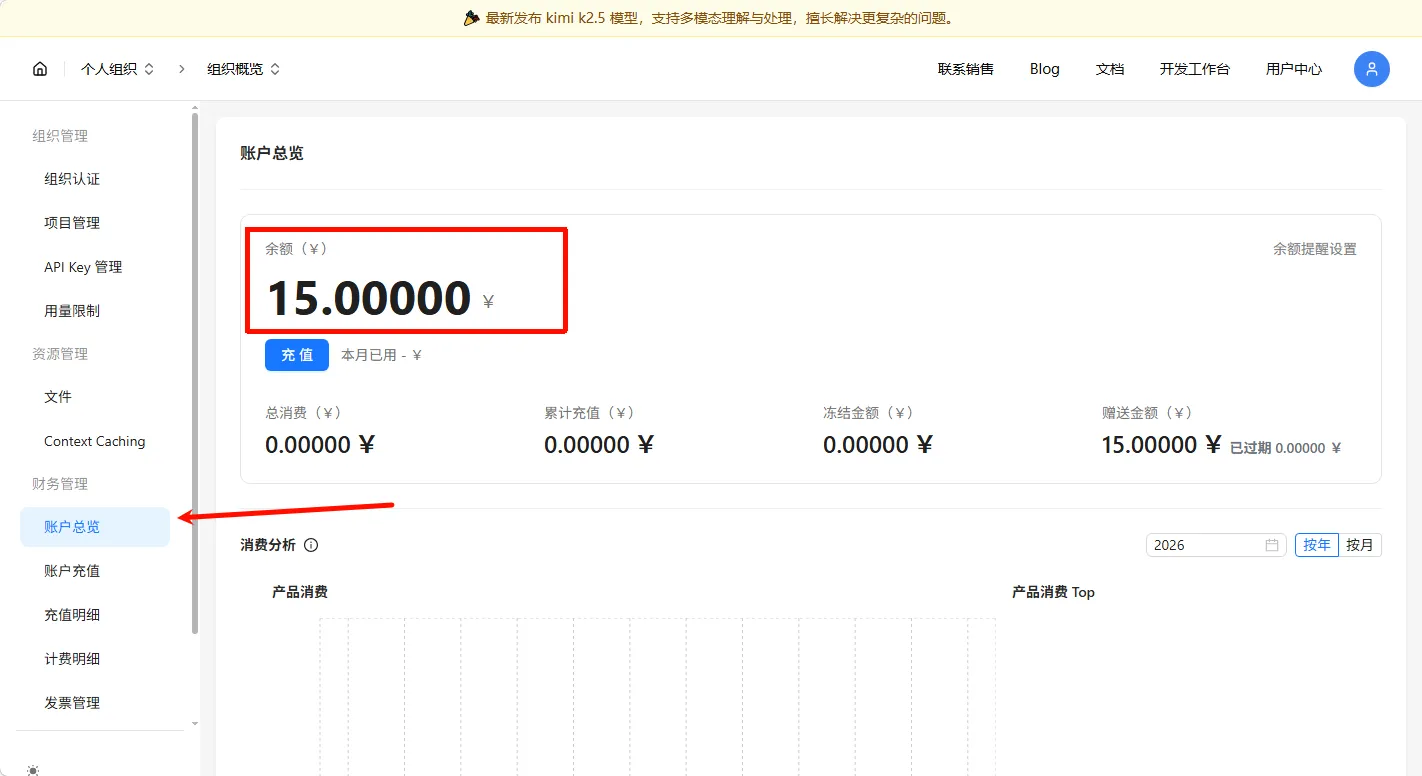Click the calendar icon in year picker

[1272, 545]
